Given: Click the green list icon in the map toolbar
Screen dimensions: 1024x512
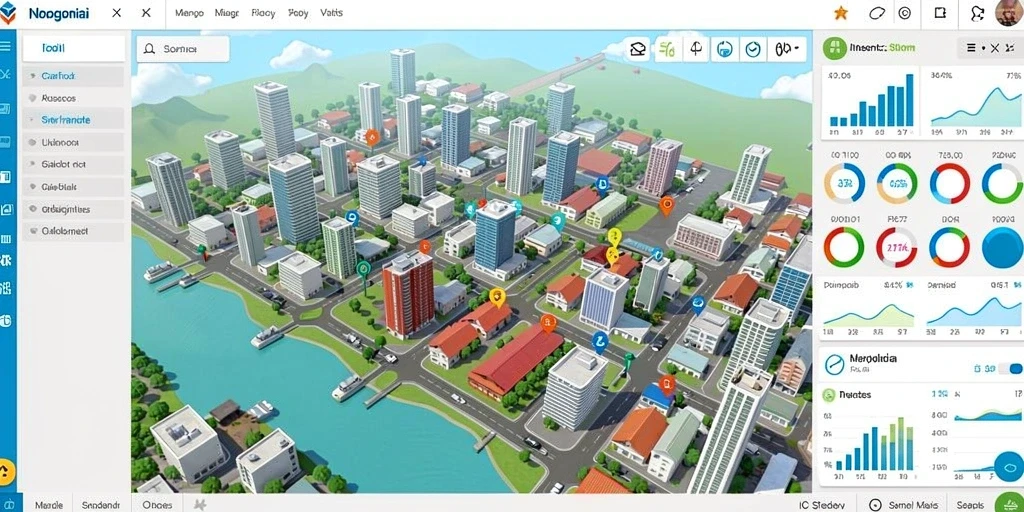Looking at the screenshot, I should [667, 49].
